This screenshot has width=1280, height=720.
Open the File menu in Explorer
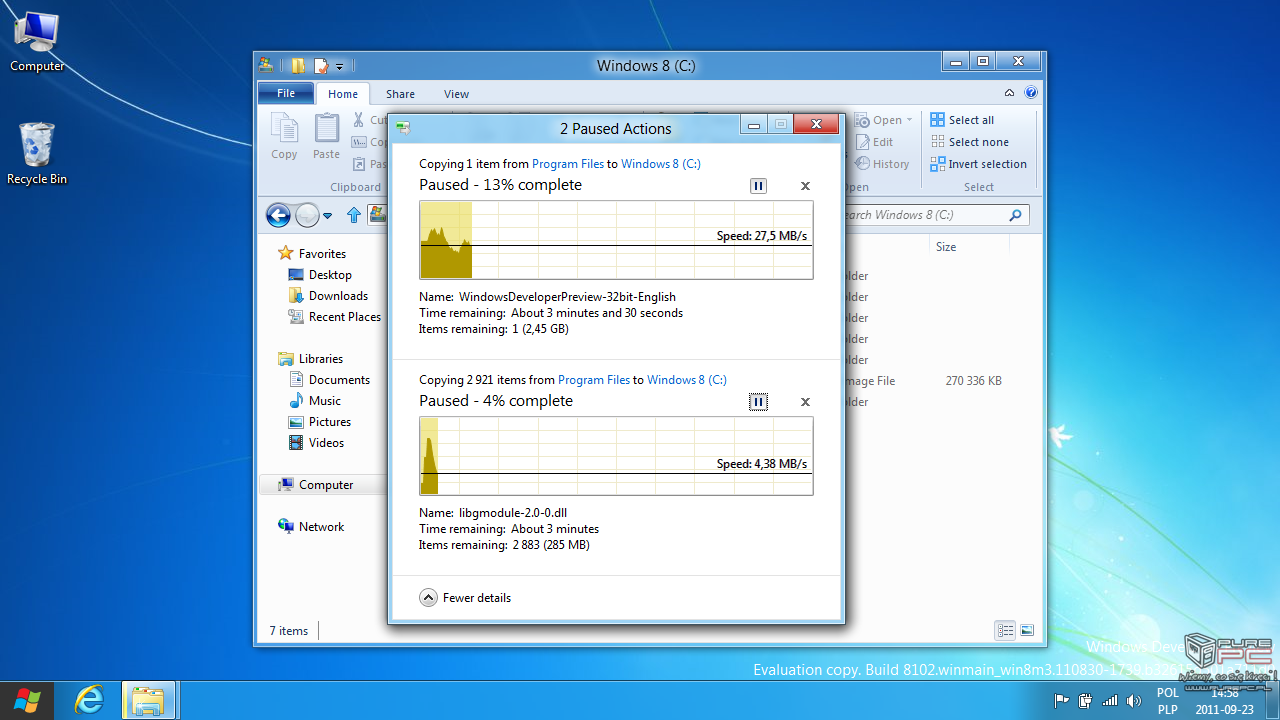click(286, 94)
